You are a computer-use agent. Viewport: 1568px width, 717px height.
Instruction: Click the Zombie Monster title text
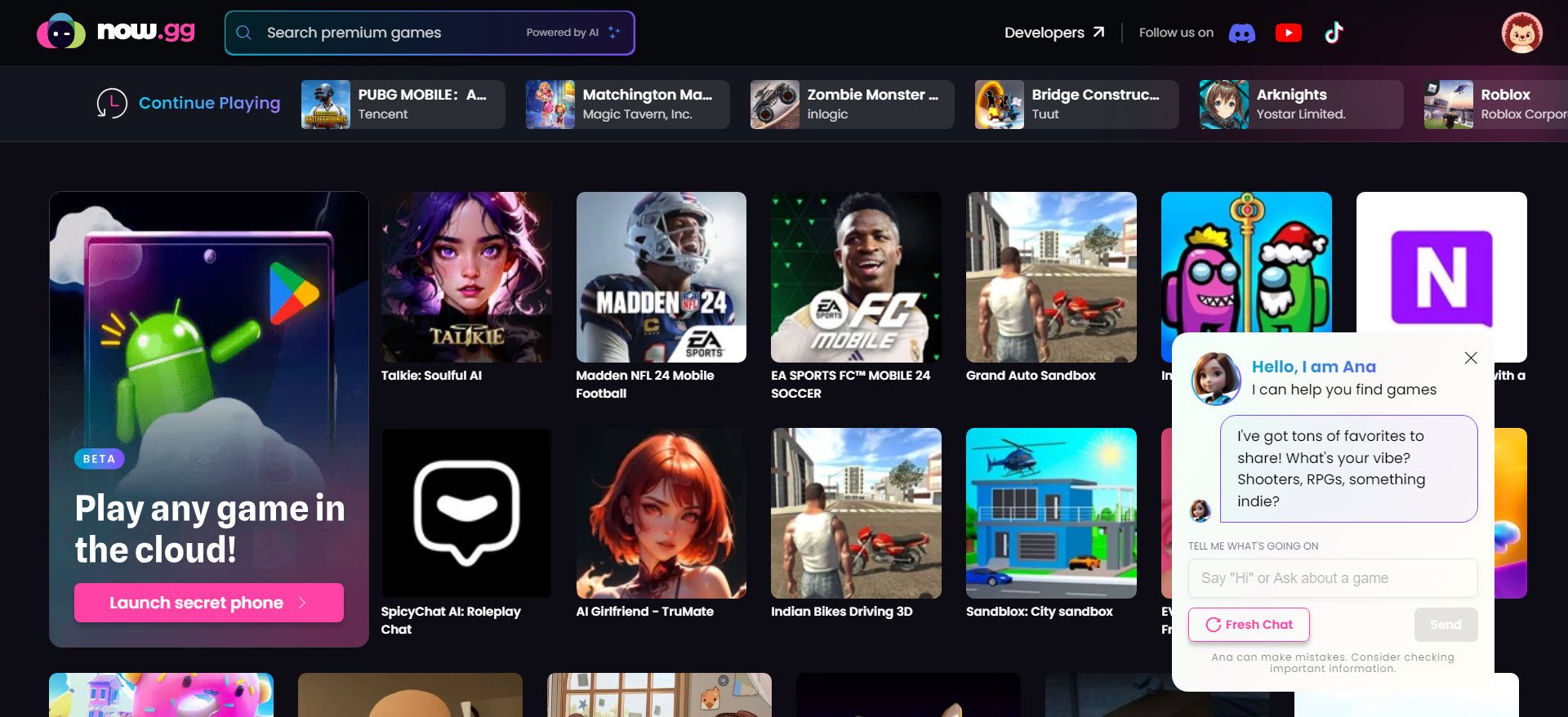873,95
